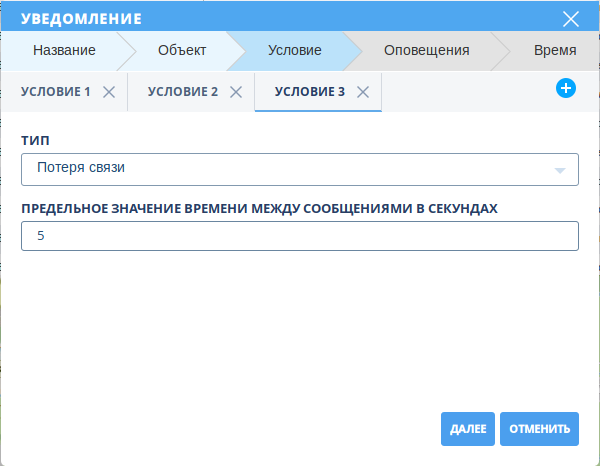Screen dimensions: 600x466
Task: Activate the Условие 3 tab
Action: 309,92
